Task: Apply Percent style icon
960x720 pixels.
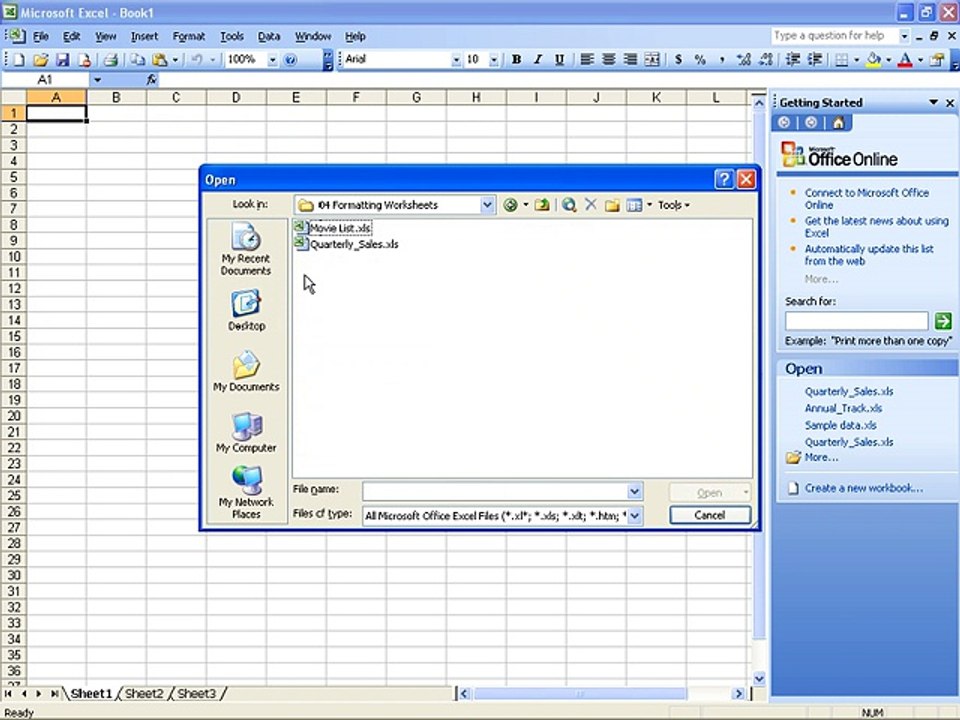Action: click(700, 59)
